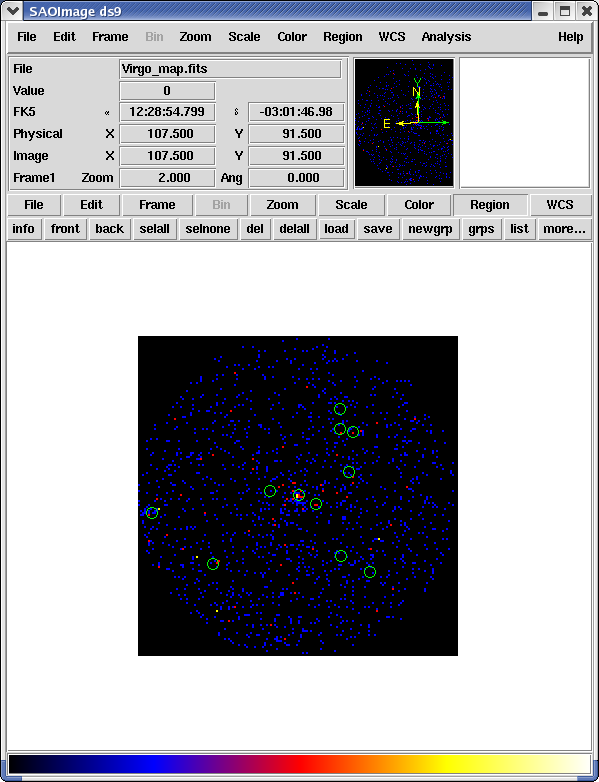Open the Scale menu in menu bar
This screenshot has height=782, width=599.
[x=244, y=37]
